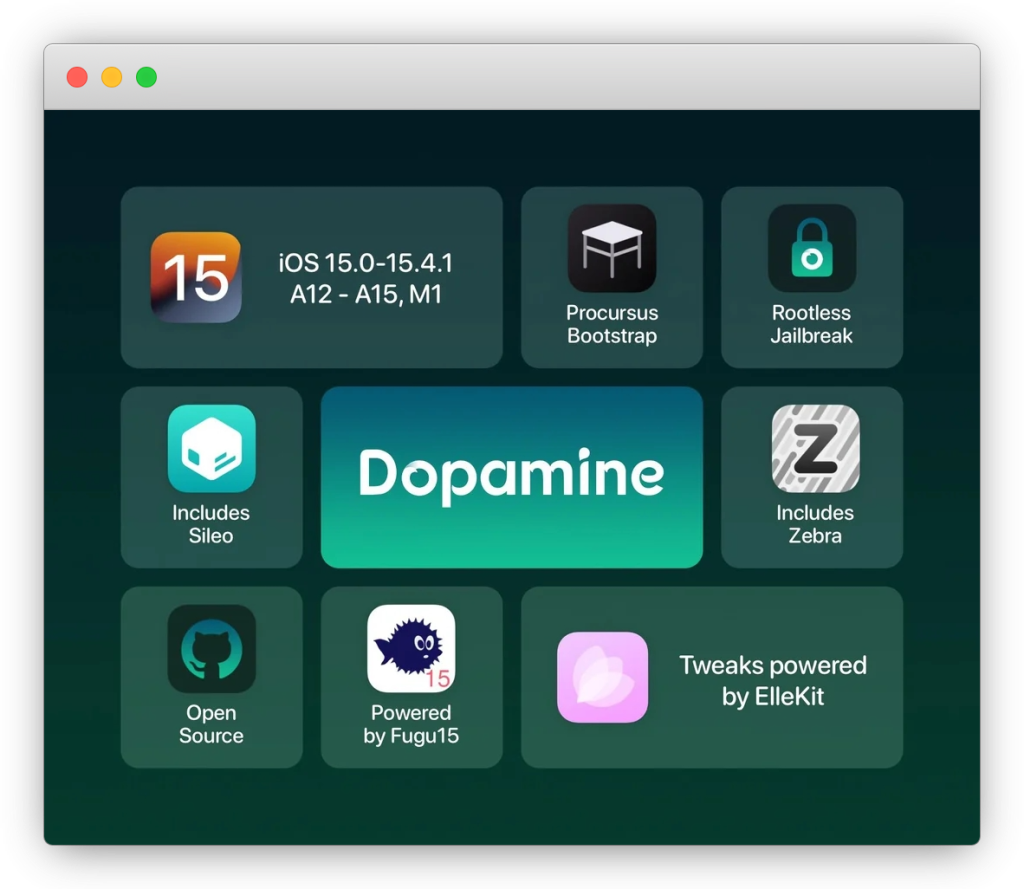This screenshot has width=1024, height=889.
Task: Maximize the window with the green button
Action: pos(146,77)
